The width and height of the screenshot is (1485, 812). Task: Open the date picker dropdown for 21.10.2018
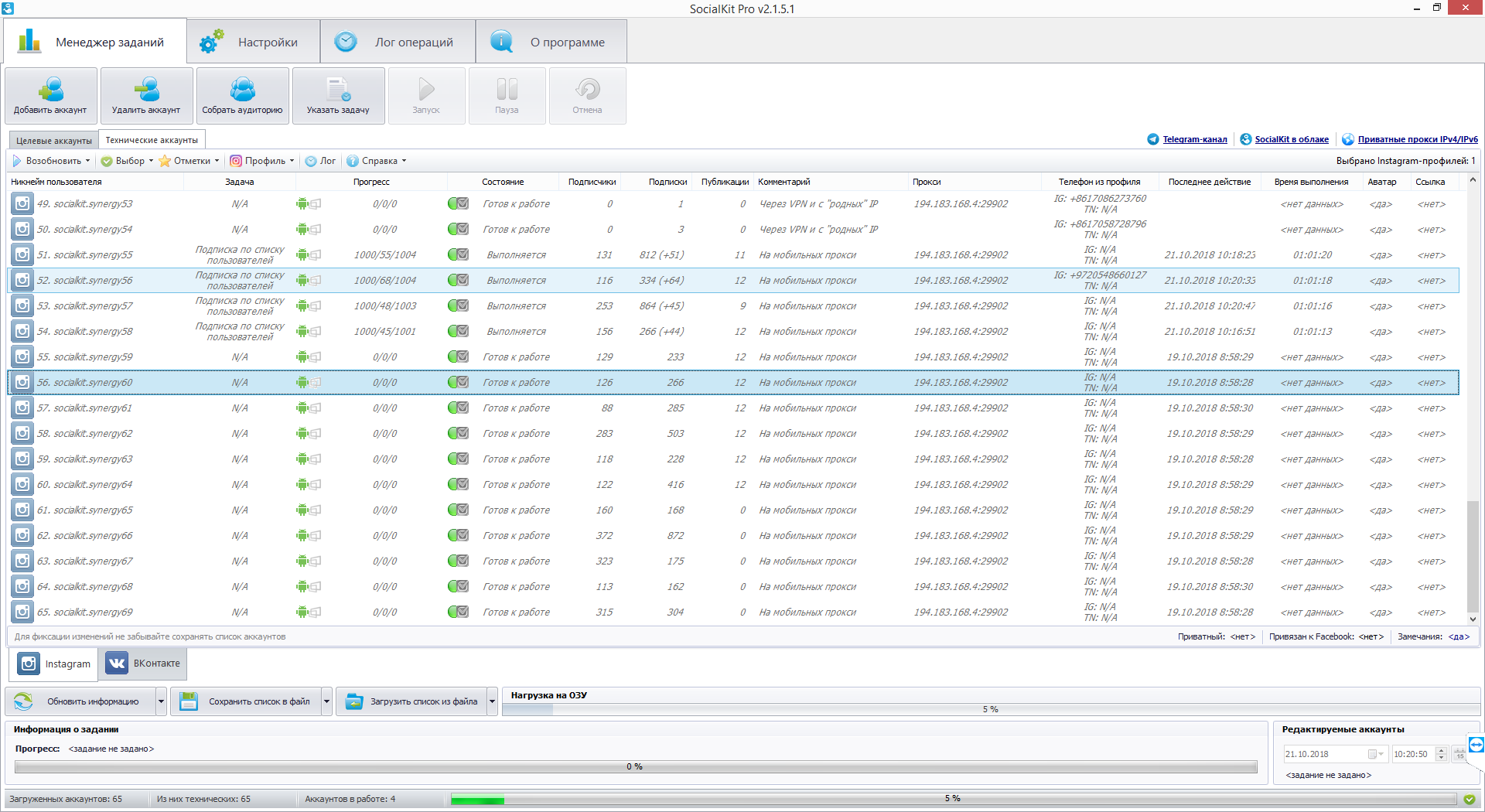tap(1376, 754)
